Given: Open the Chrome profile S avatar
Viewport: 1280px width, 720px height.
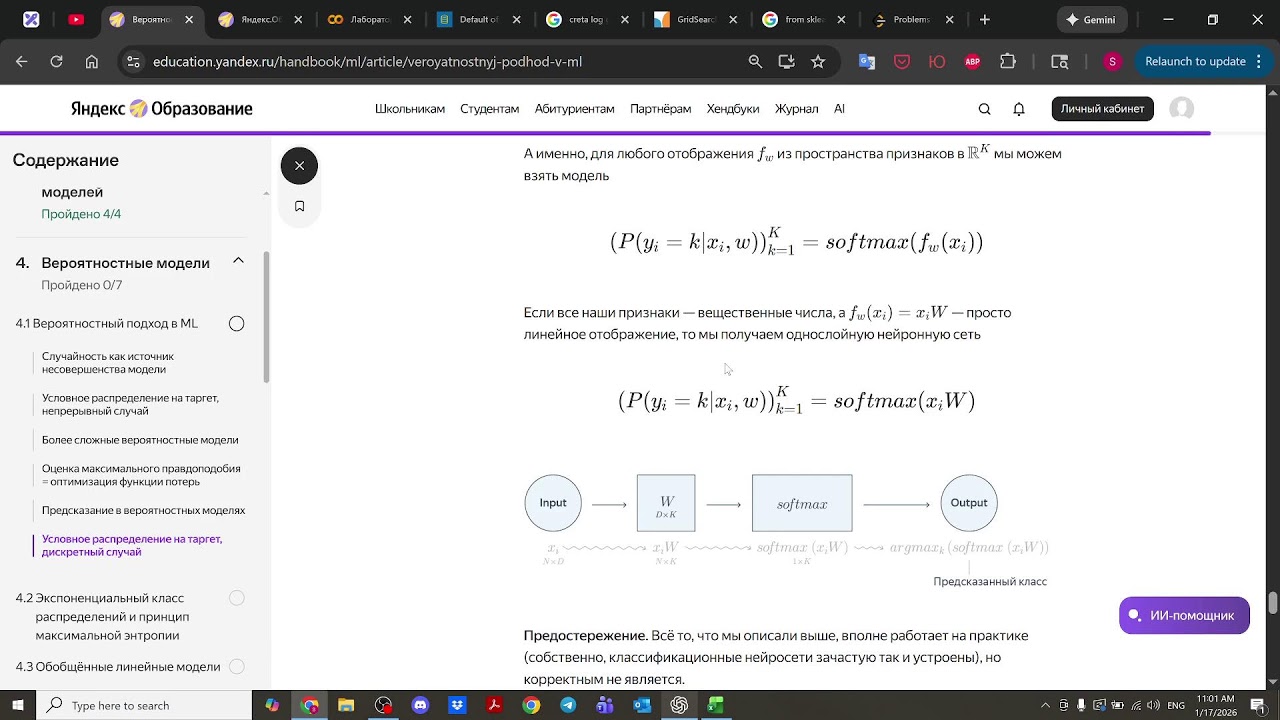Looking at the screenshot, I should point(1112,61).
